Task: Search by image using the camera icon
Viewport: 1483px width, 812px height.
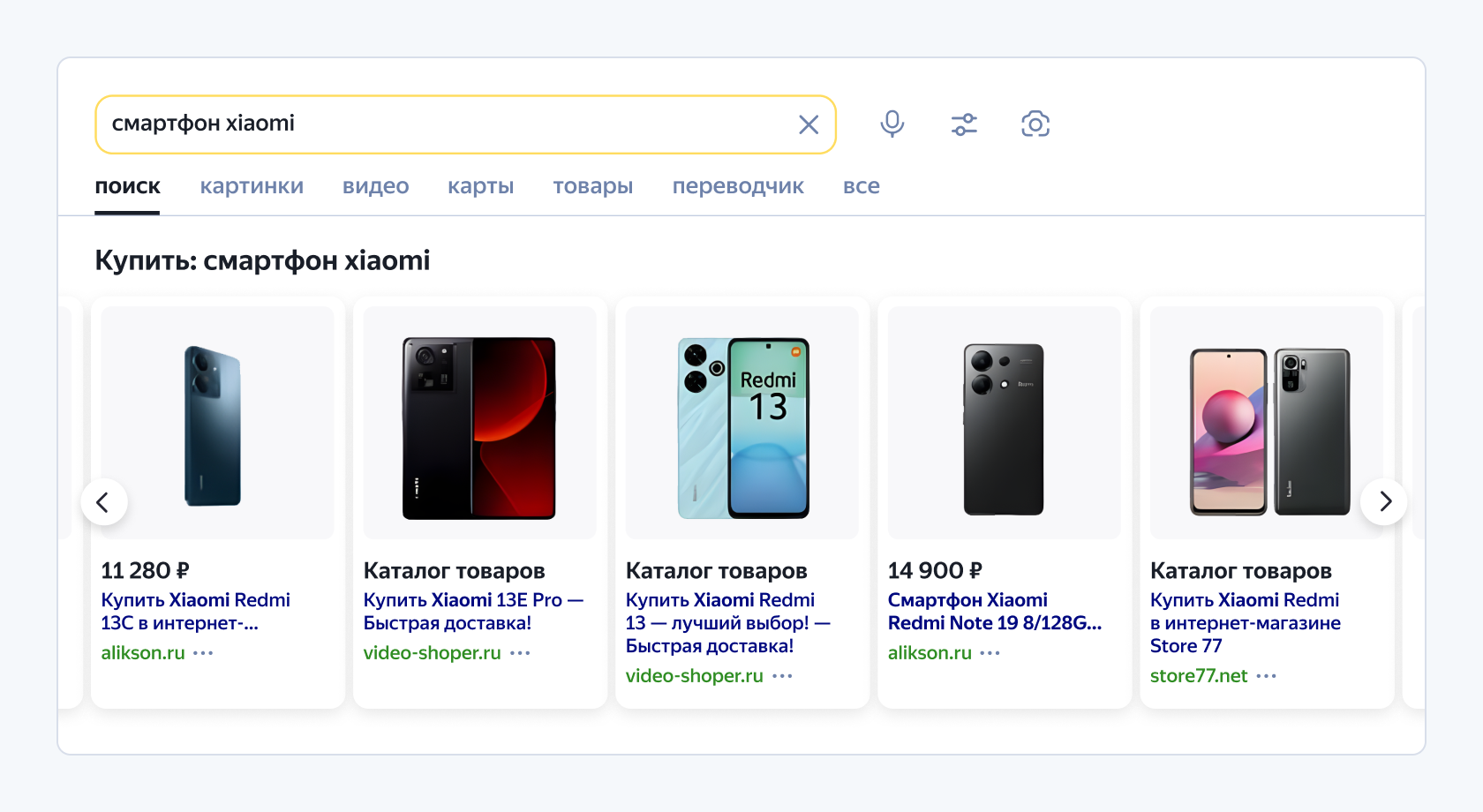Action: click(1035, 124)
